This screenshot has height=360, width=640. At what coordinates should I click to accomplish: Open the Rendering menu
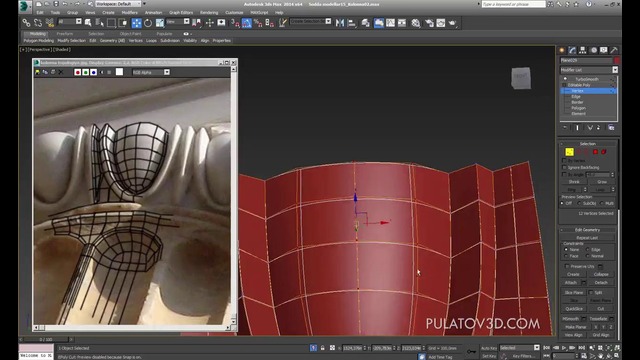click(209, 13)
